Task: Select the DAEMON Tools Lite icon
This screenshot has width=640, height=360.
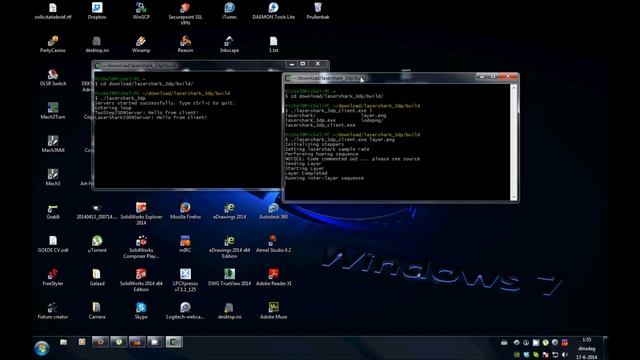Action: 273,11
